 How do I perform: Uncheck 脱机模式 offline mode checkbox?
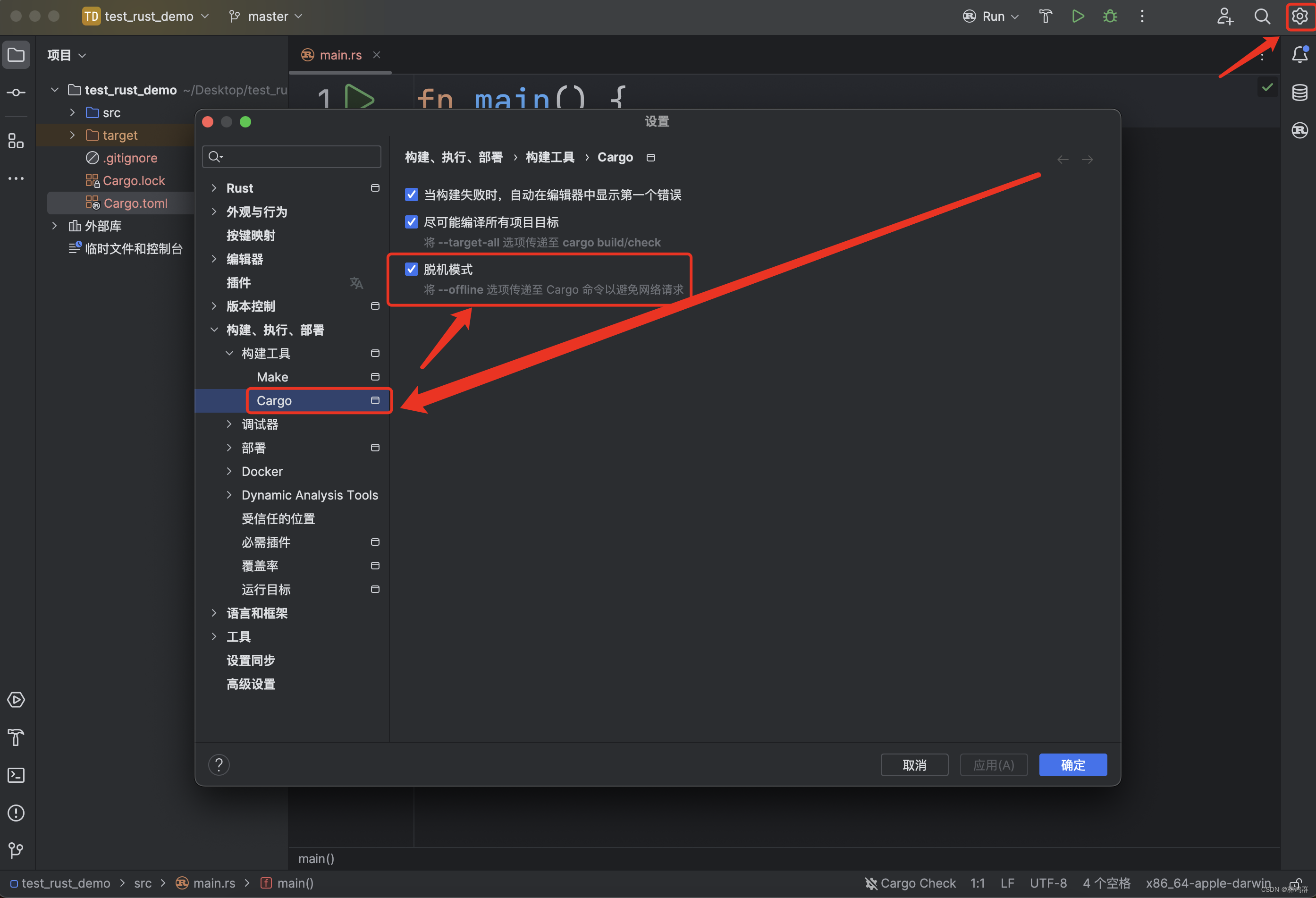click(x=411, y=269)
